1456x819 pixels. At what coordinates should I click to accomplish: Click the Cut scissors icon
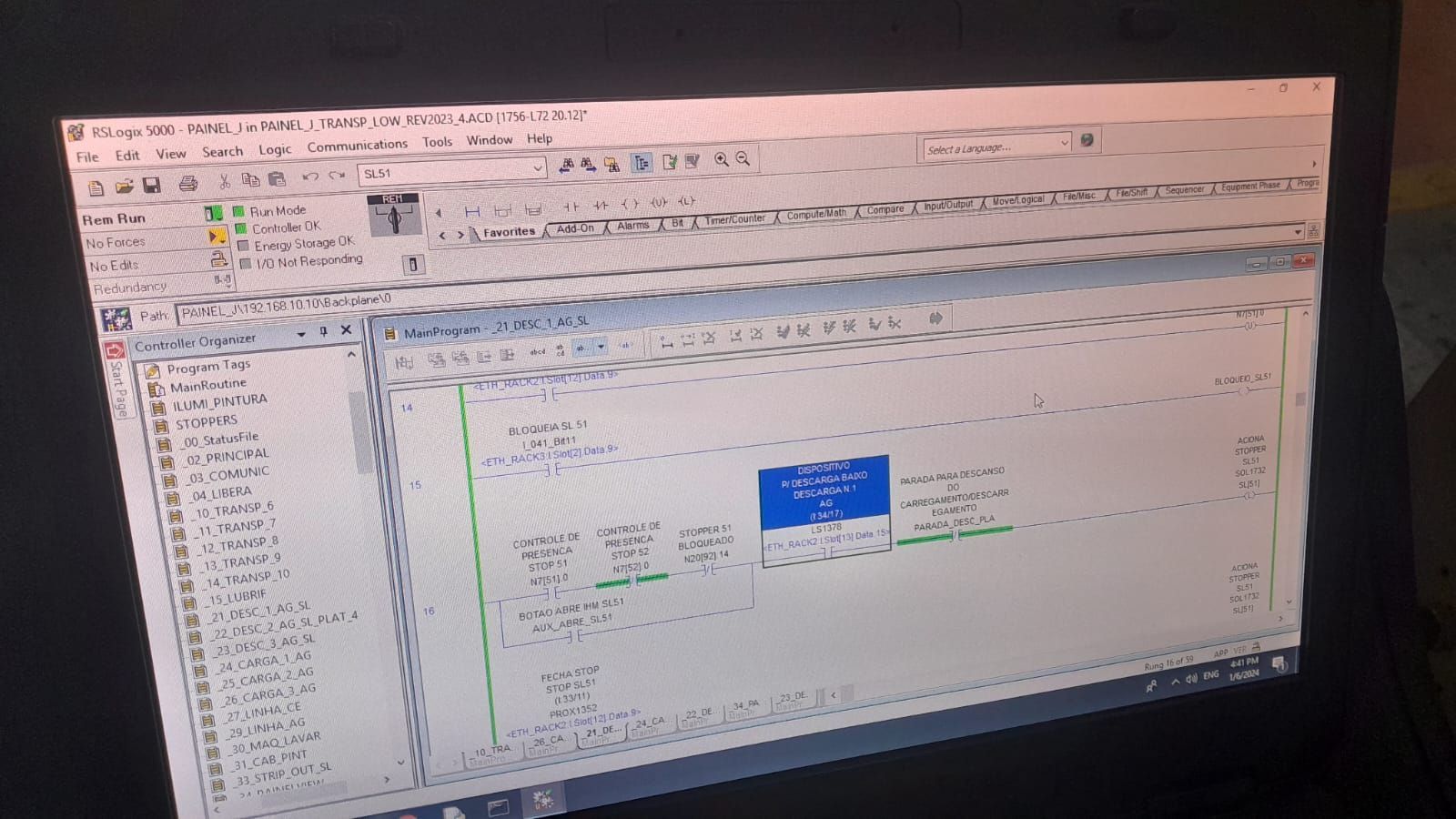[224, 181]
